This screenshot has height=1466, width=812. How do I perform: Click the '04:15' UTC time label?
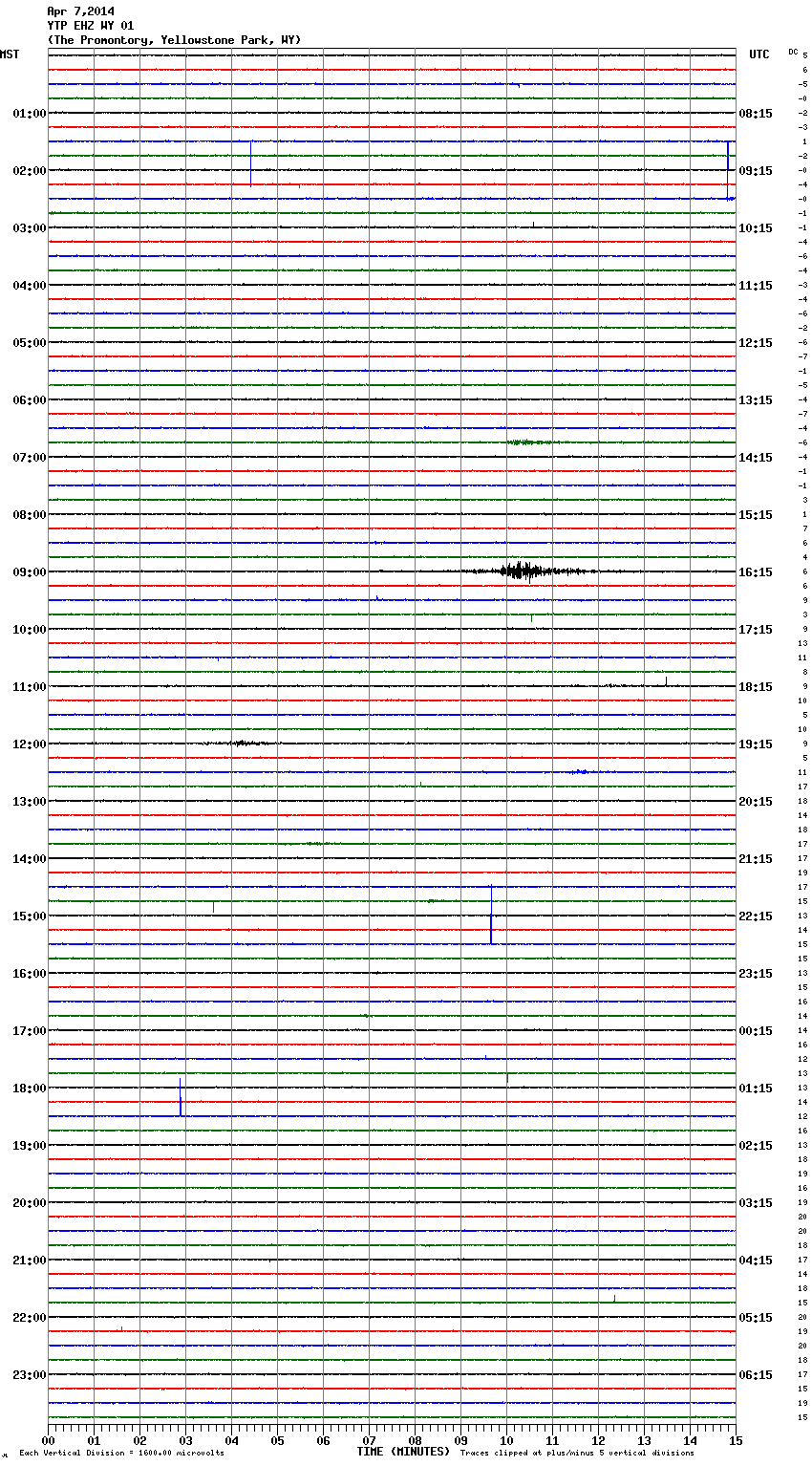pos(756,1261)
